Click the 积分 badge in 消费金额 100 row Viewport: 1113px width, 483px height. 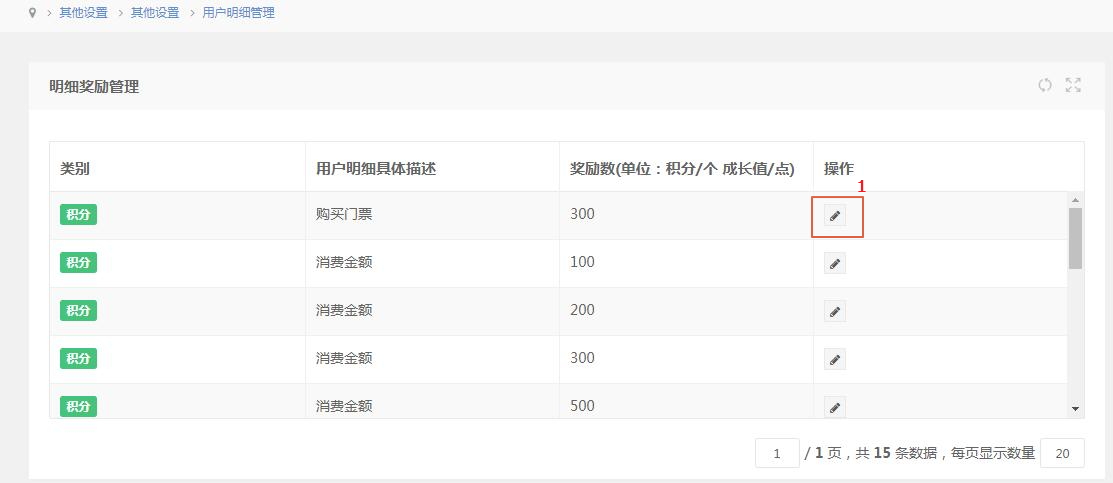78,263
